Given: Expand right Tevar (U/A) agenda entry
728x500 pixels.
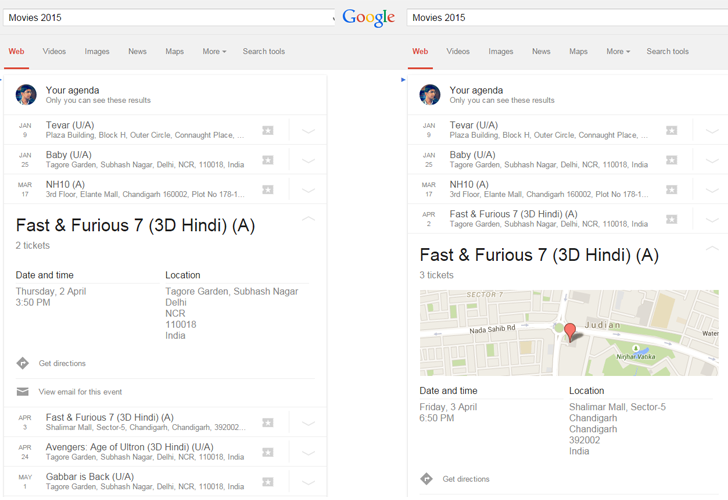Looking at the screenshot, I should tap(712, 131).
